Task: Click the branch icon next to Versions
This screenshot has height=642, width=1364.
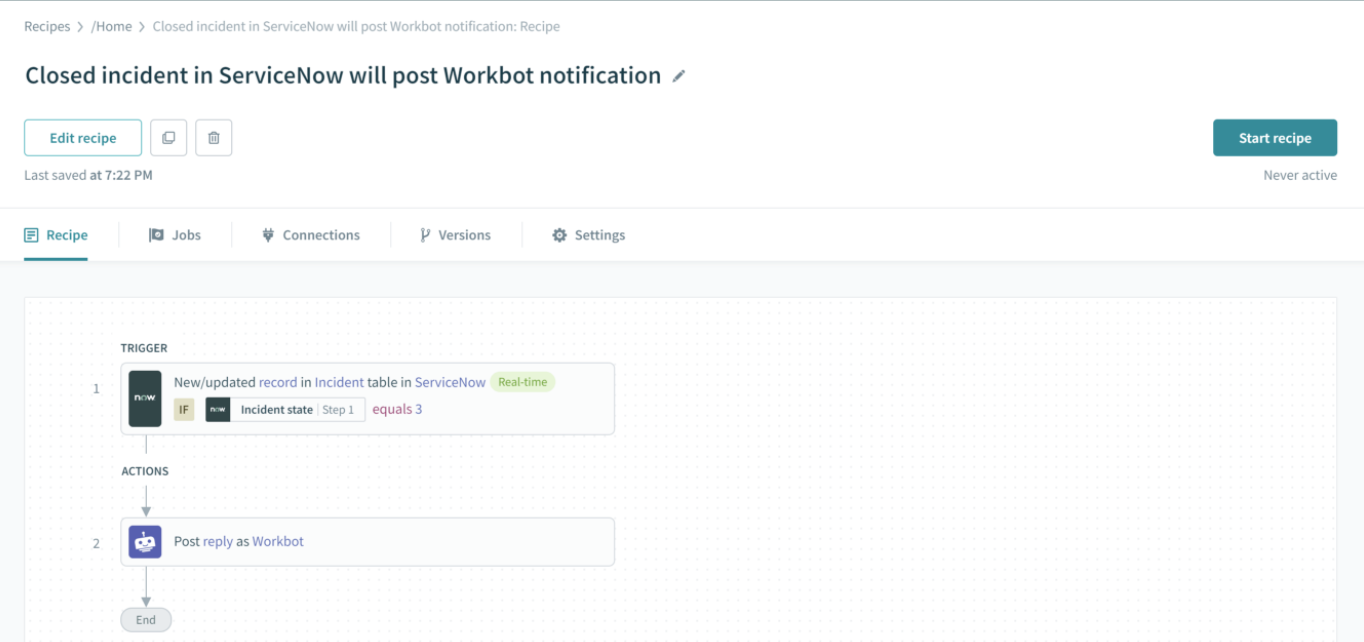Action: pyautogui.click(x=424, y=234)
